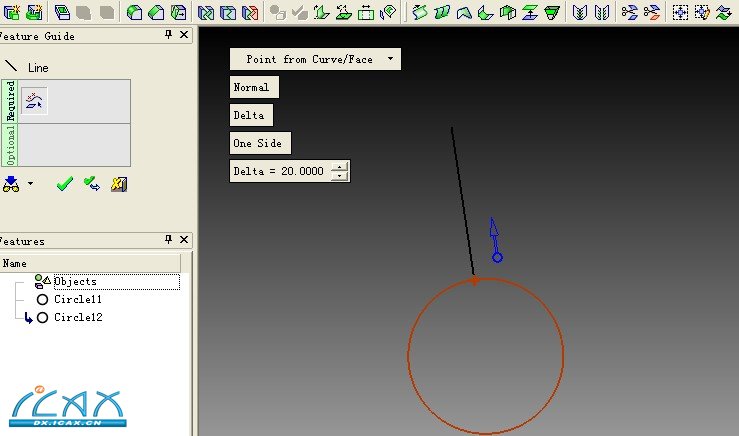
Task: Click the green checkmark OK button
Action: tap(65, 184)
